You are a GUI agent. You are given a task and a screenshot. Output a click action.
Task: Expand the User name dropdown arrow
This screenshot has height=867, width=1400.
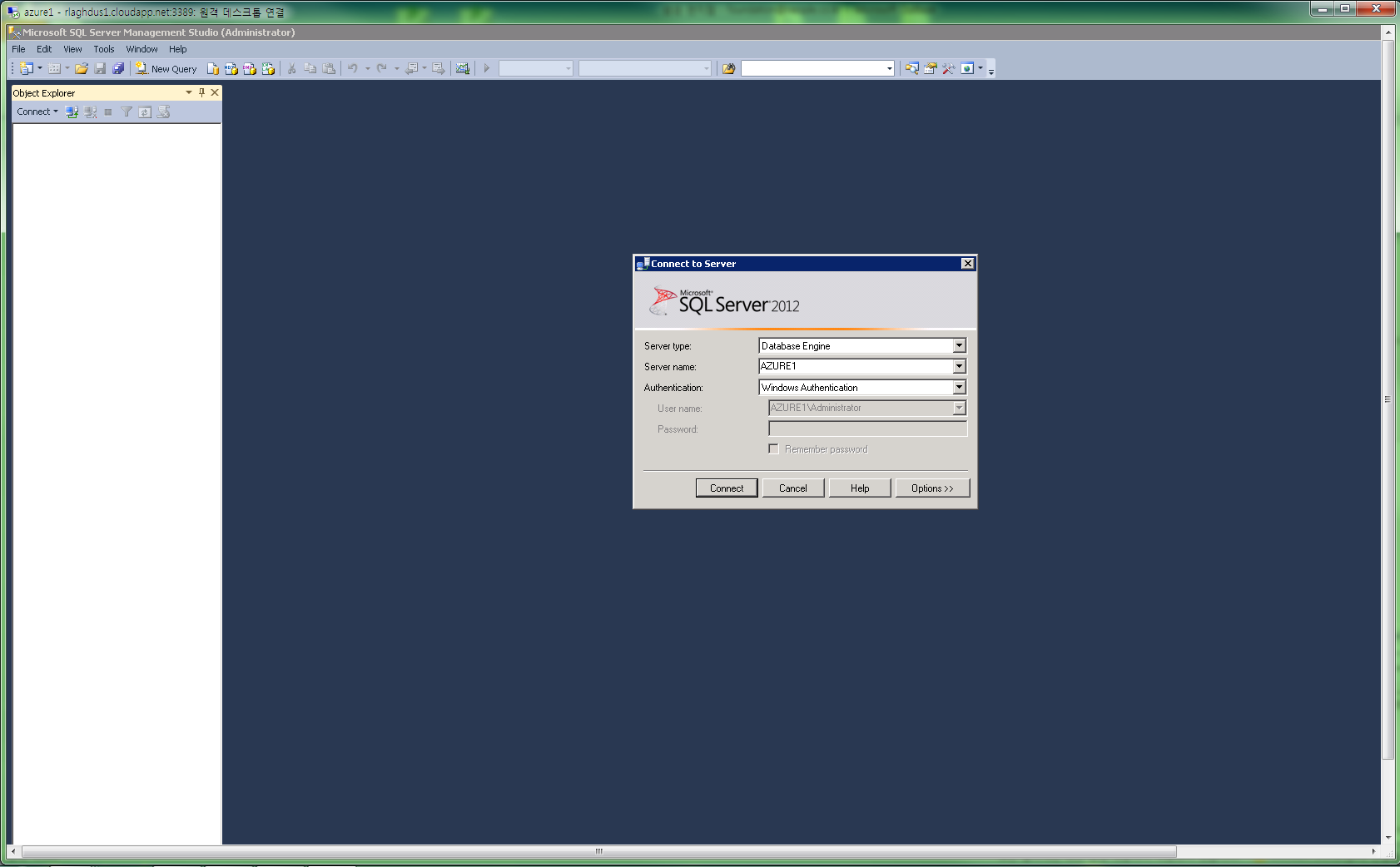point(959,408)
